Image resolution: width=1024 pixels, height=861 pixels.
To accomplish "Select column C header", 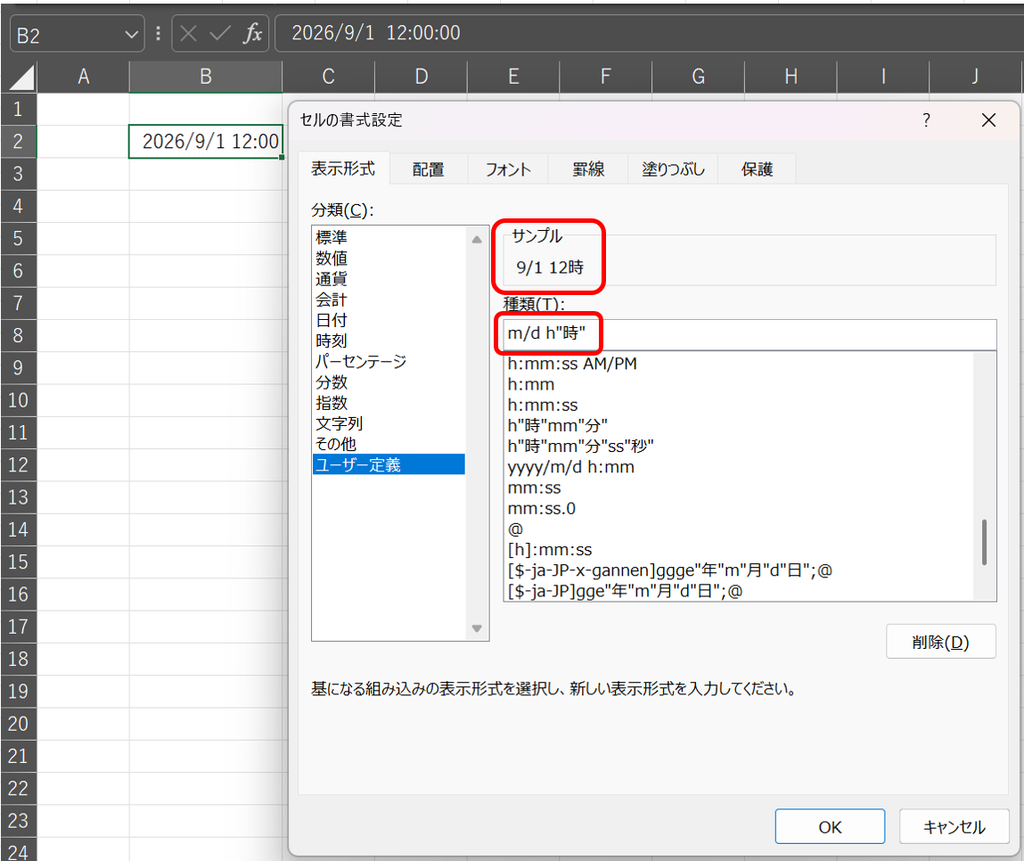I will point(328,77).
